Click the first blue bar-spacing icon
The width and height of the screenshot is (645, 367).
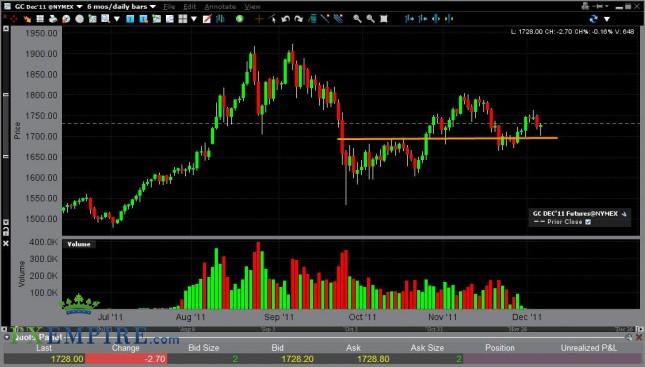(x=409, y=19)
